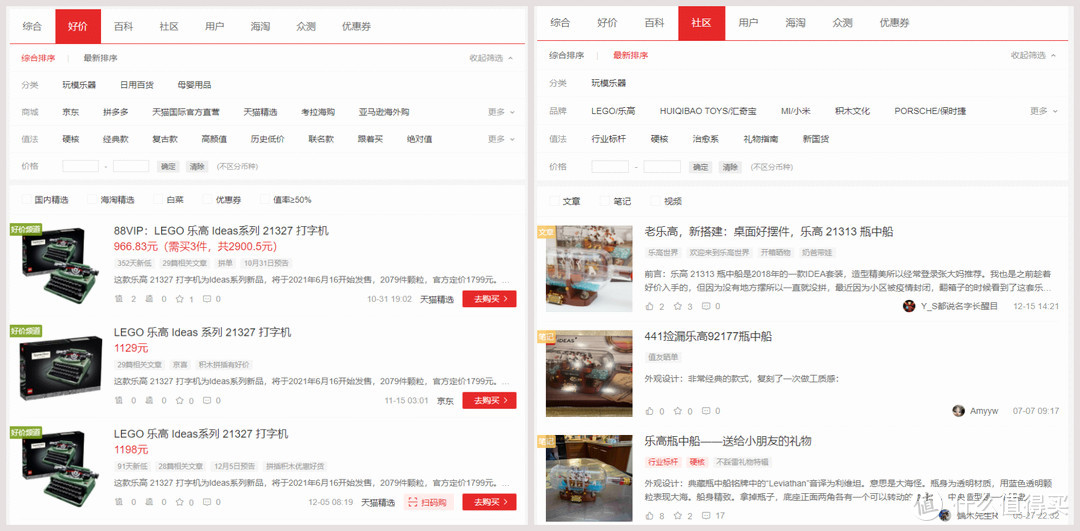Like the 441捡漏乐高92177瓶中船 note with thumbs-up
Viewport: 1080px width, 531px height.
(x=650, y=410)
